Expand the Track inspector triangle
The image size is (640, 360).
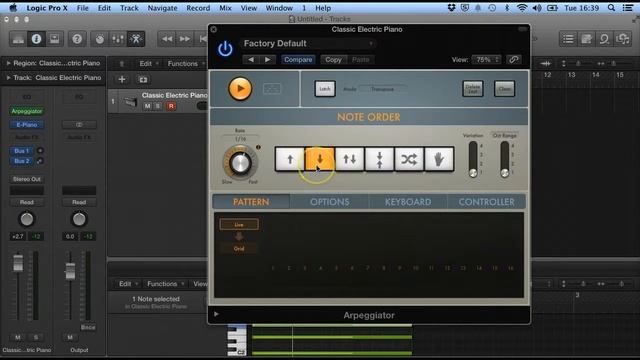pos(8,78)
